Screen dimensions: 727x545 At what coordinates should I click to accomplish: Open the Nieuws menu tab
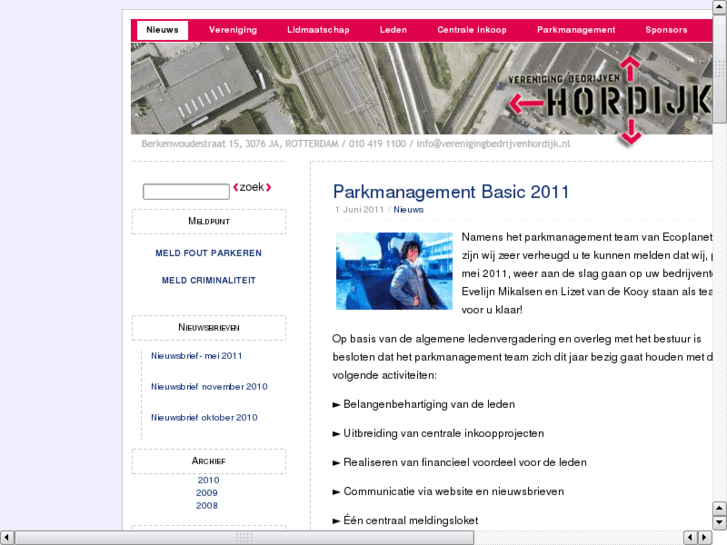click(162, 30)
